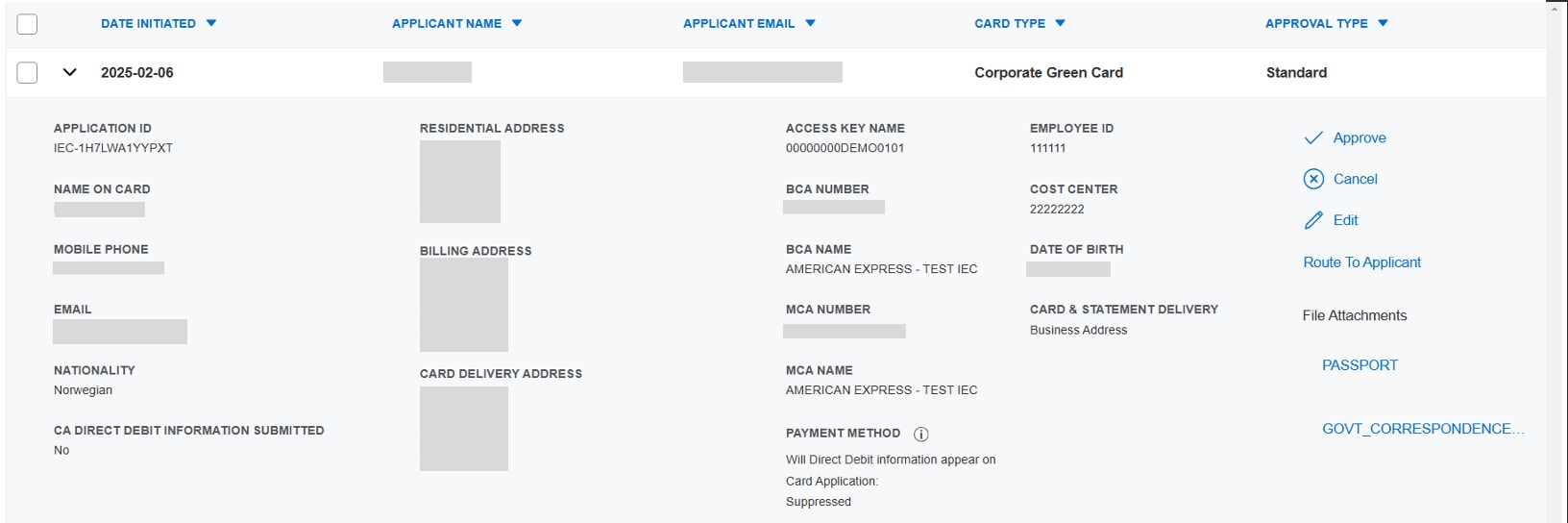Click the Approve link text
Image resolution: width=1568 pixels, height=523 pixels.
click(1359, 138)
